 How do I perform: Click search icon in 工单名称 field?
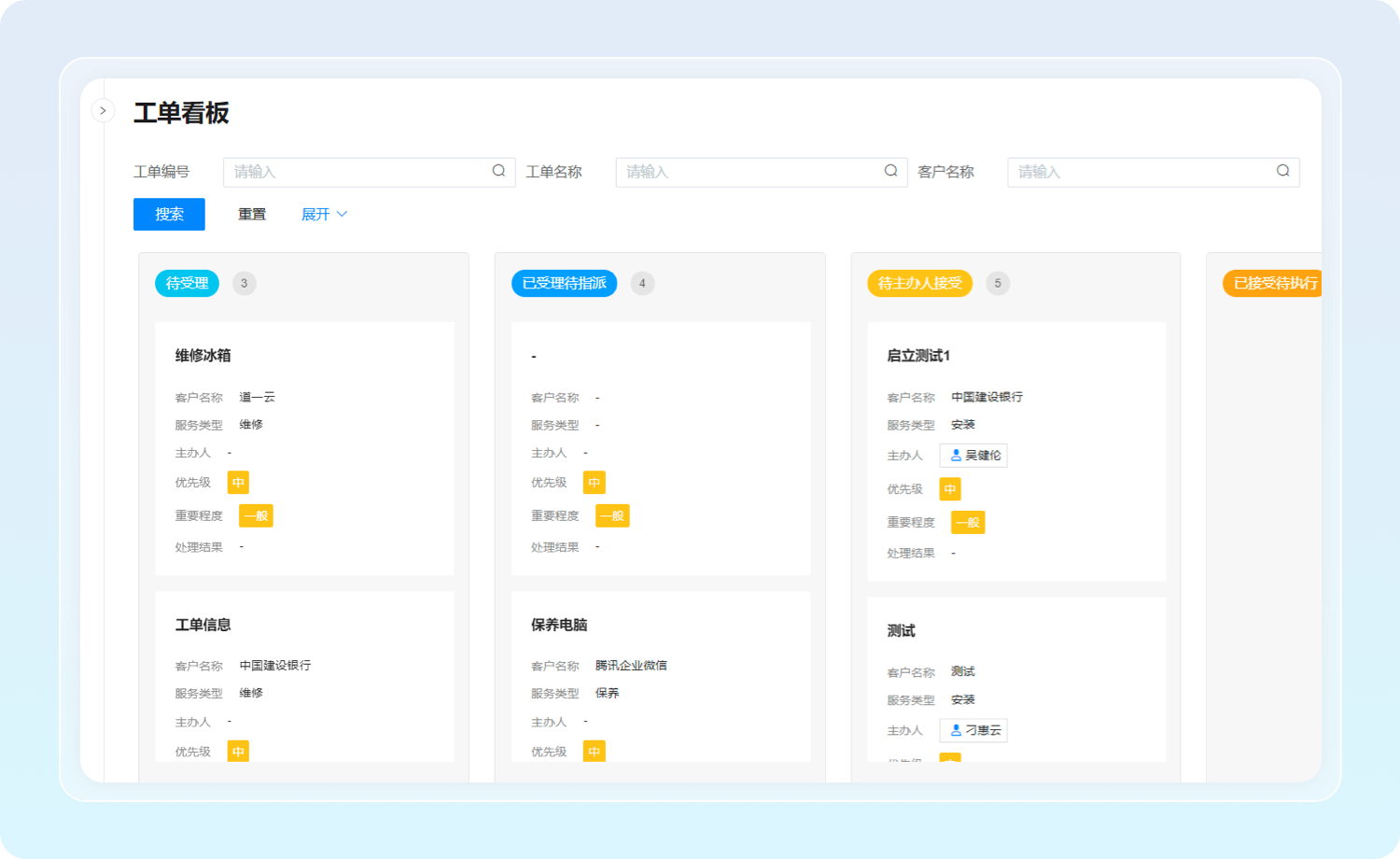click(x=890, y=171)
